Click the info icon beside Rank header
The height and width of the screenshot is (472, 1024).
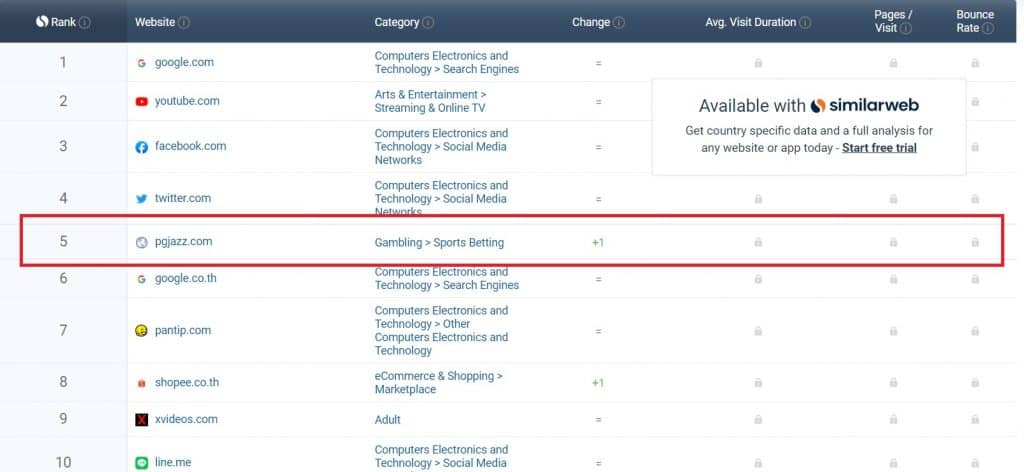[85, 22]
